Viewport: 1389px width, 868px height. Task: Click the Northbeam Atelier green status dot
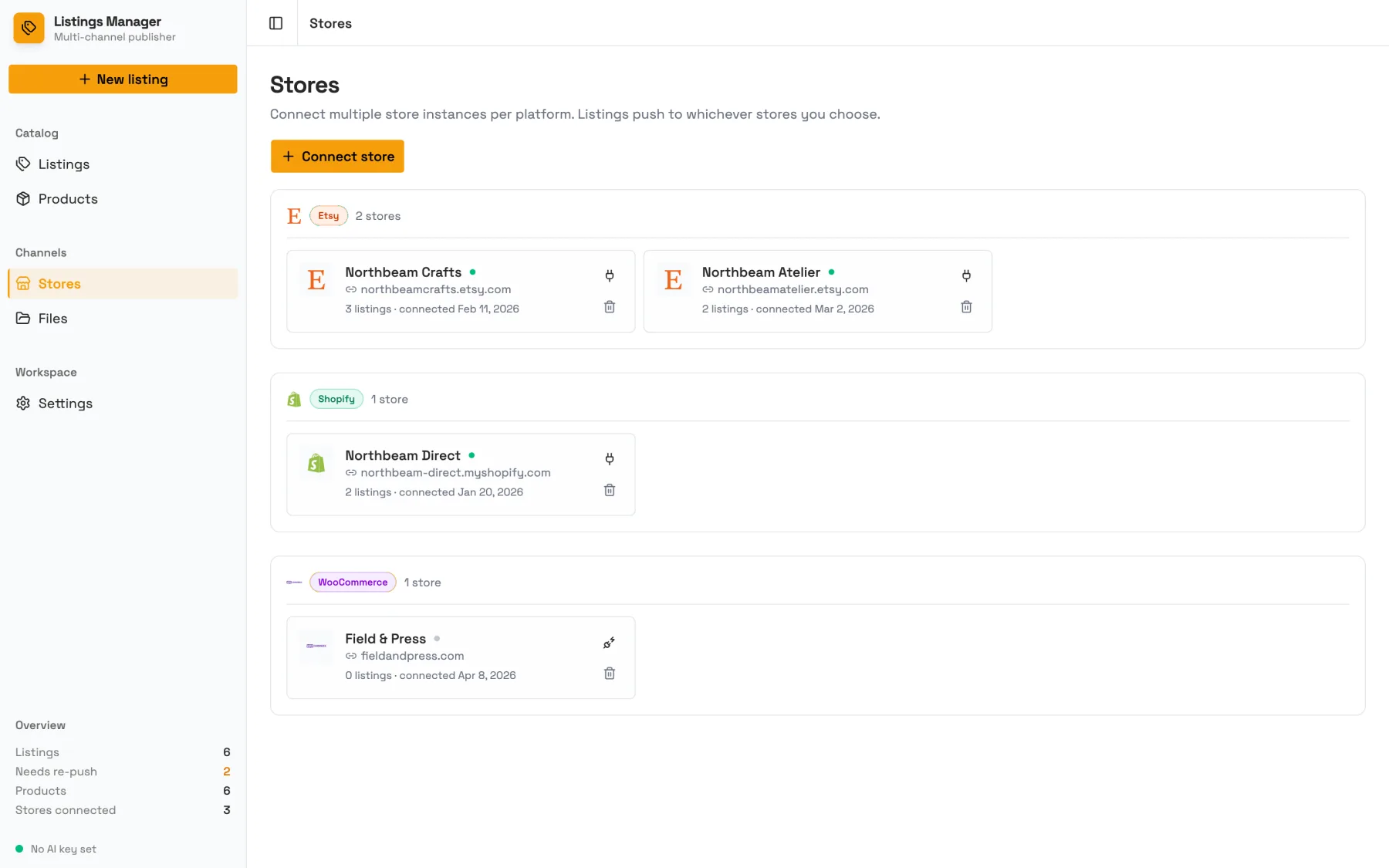coord(832,272)
